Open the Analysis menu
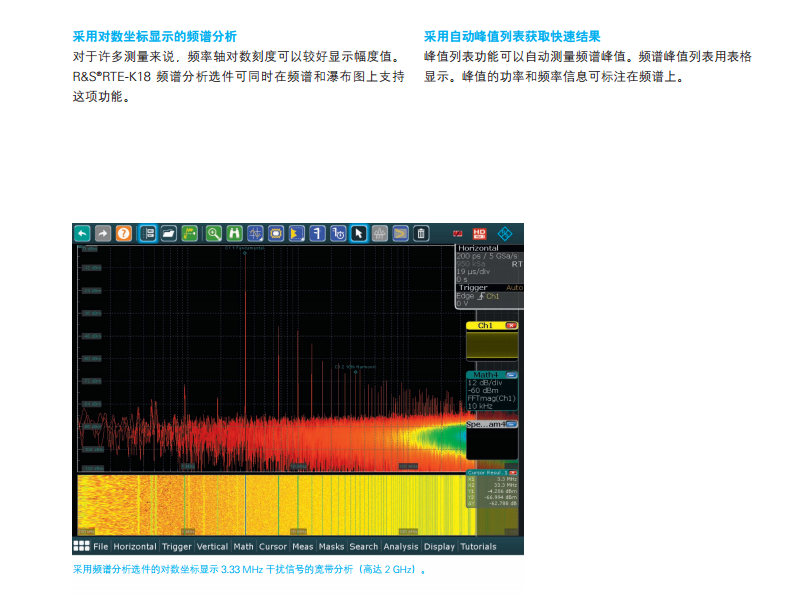Image resolution: width=786 pixels, height=604 pixels. pos(401,546)
